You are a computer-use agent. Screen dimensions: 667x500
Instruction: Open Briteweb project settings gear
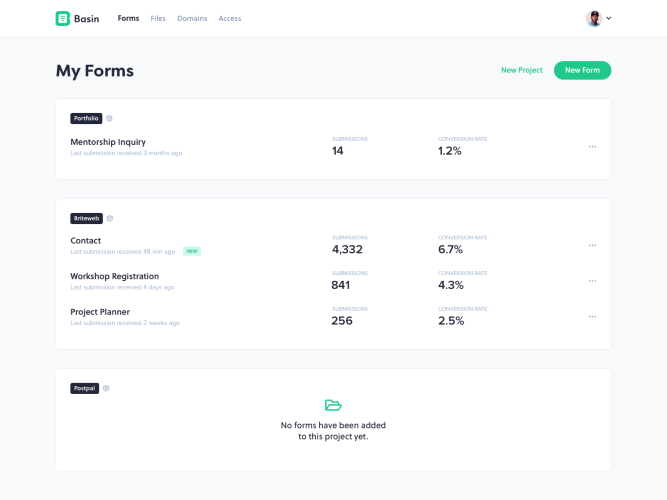point(110,218)
